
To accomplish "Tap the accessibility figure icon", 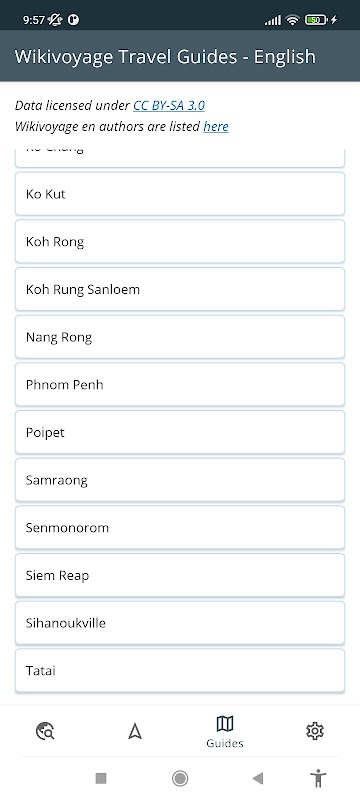I will (x=318, y=778).
